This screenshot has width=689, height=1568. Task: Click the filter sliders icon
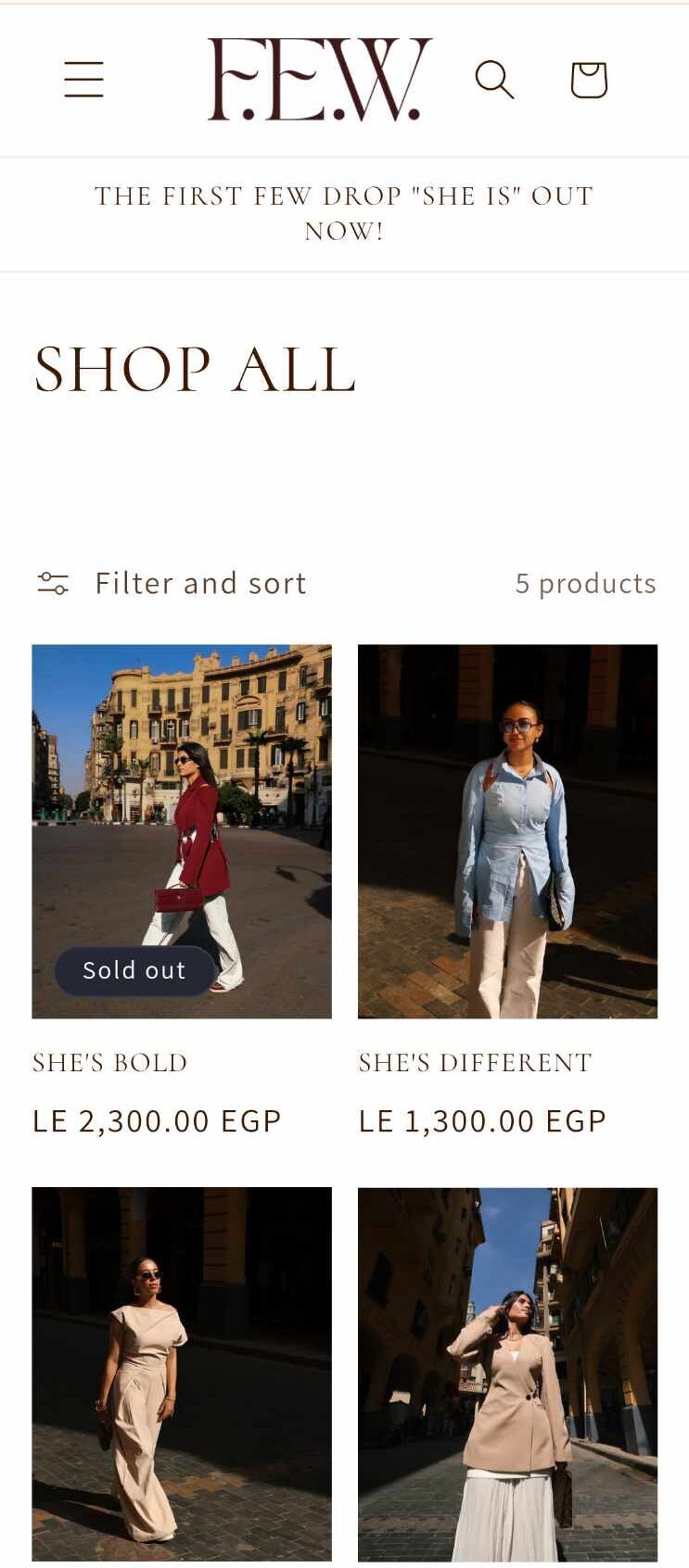(x=53, y=583)
